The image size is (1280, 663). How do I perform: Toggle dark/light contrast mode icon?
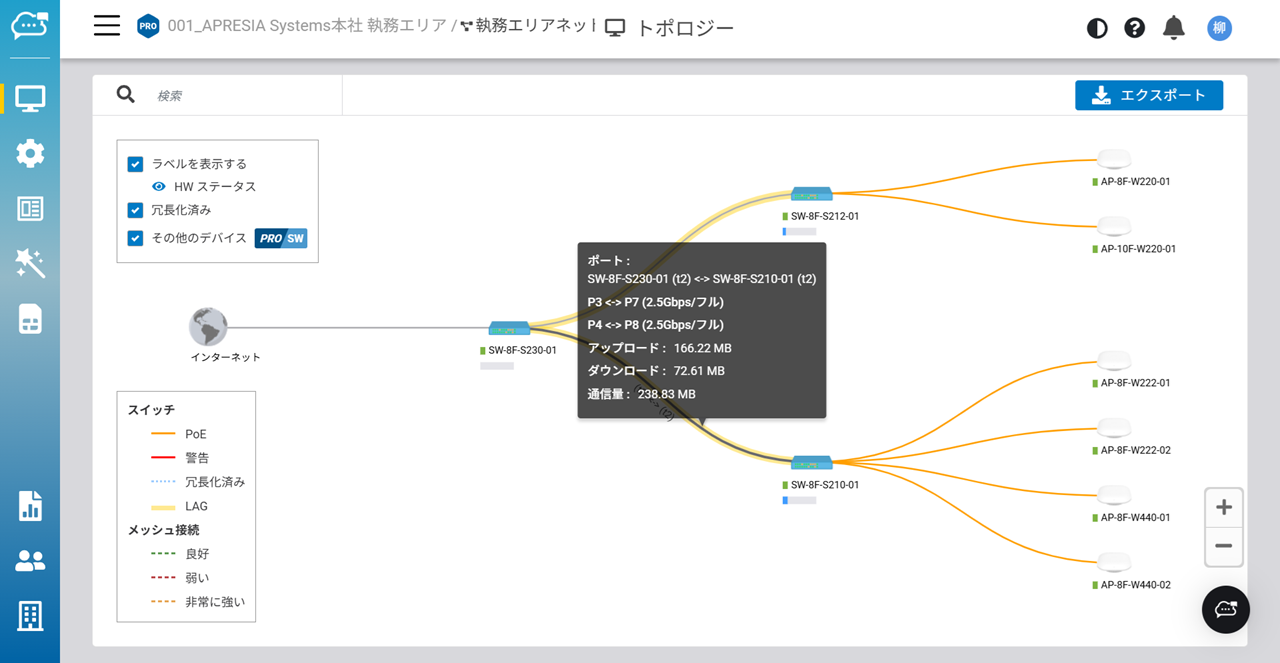[1097, 28]
